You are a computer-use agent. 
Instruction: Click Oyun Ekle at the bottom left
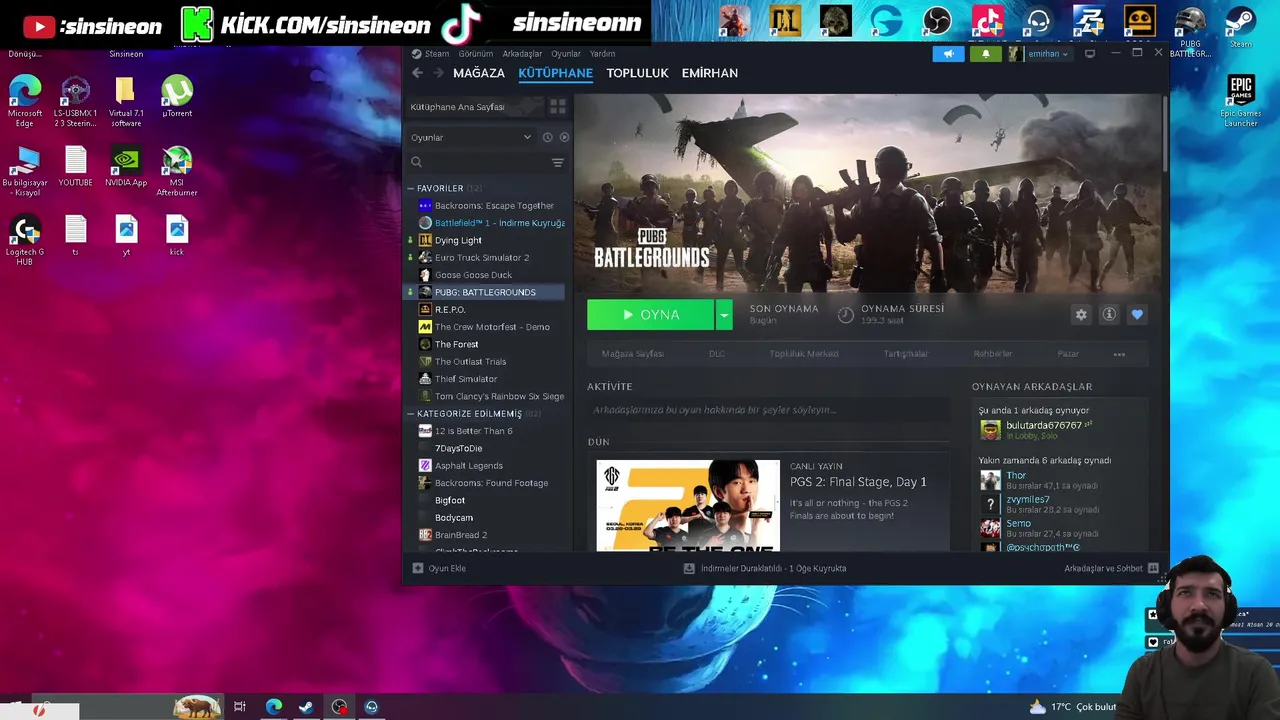[x=439, y=568]
